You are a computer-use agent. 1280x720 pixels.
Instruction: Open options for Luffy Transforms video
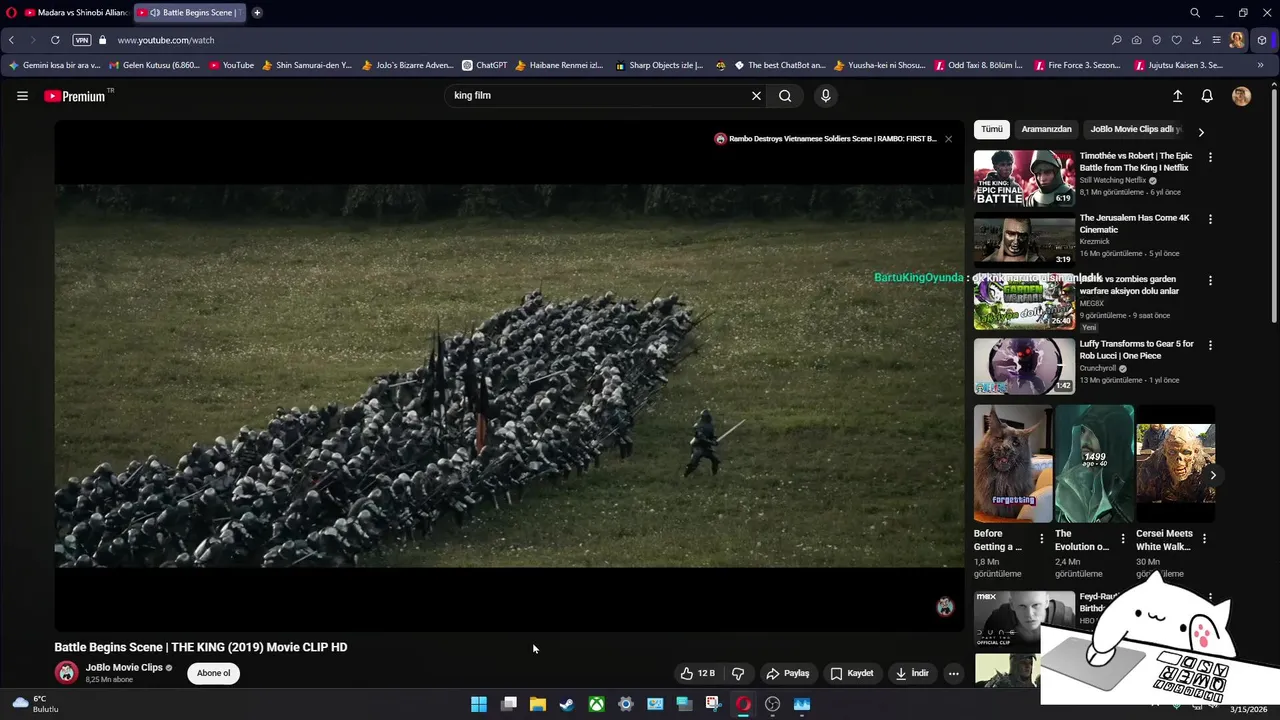coord(1210,345)
